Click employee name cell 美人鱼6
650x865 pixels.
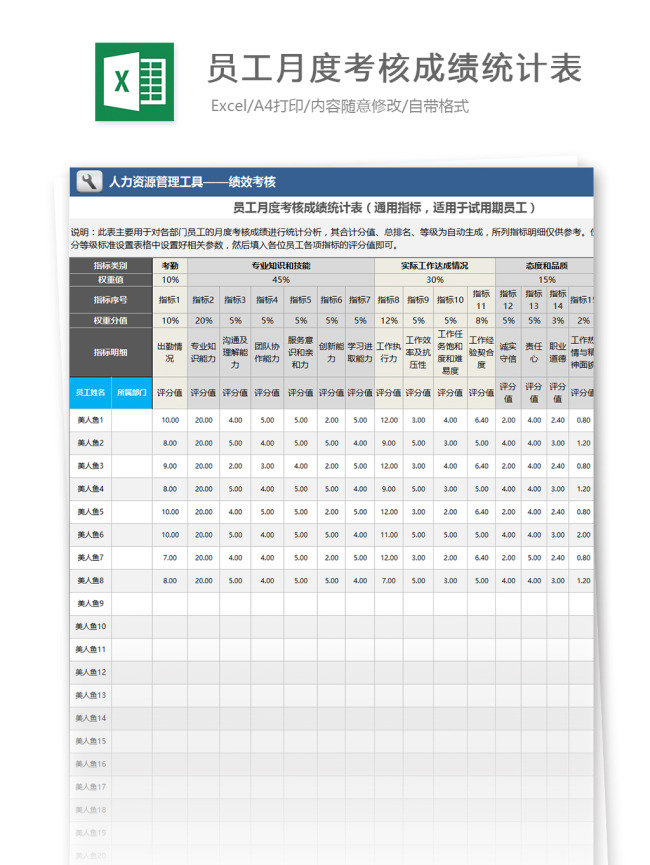(x=90, y=535)
